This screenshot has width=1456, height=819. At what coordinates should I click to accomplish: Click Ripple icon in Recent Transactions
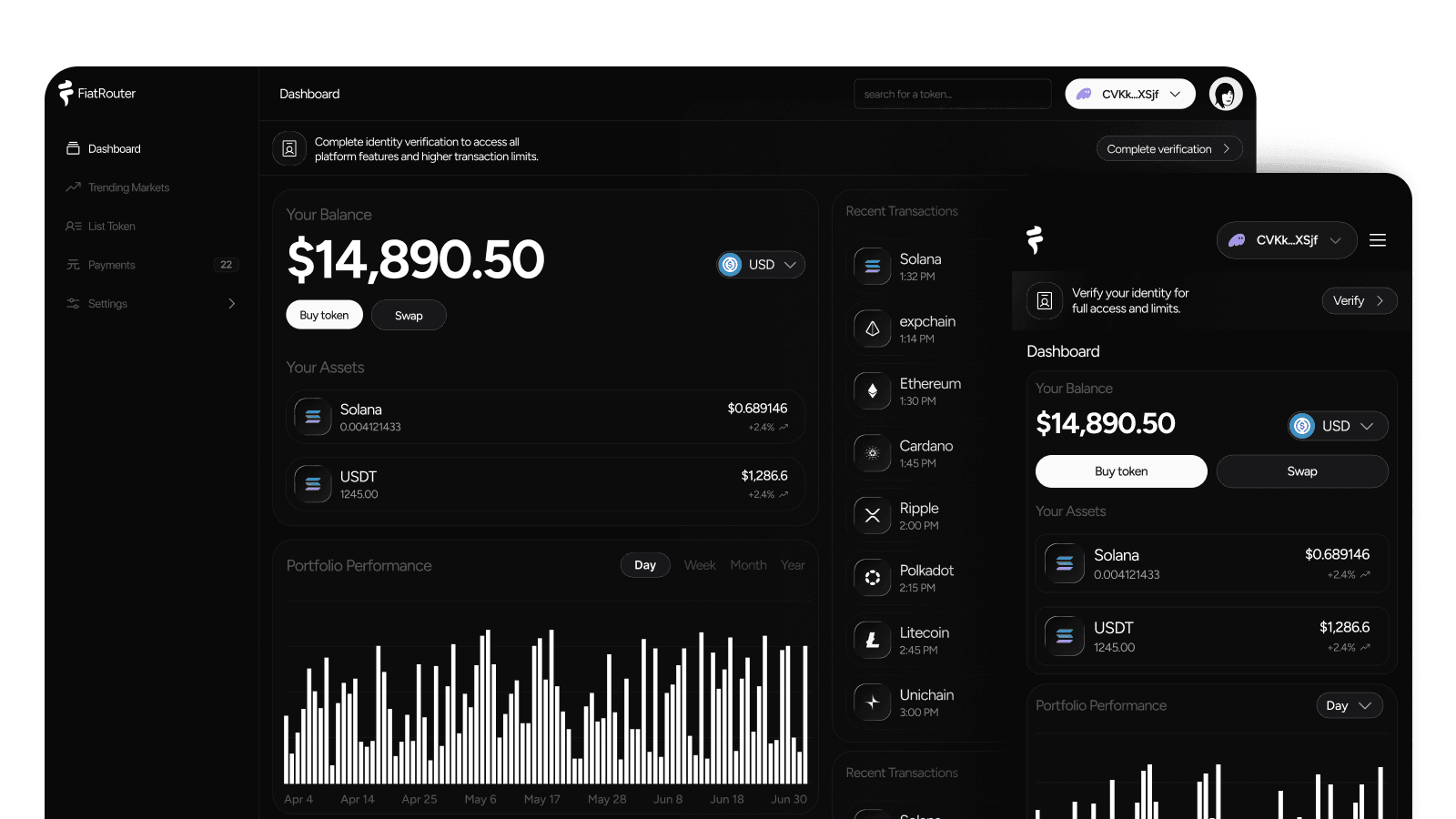[x=873, y=515]
